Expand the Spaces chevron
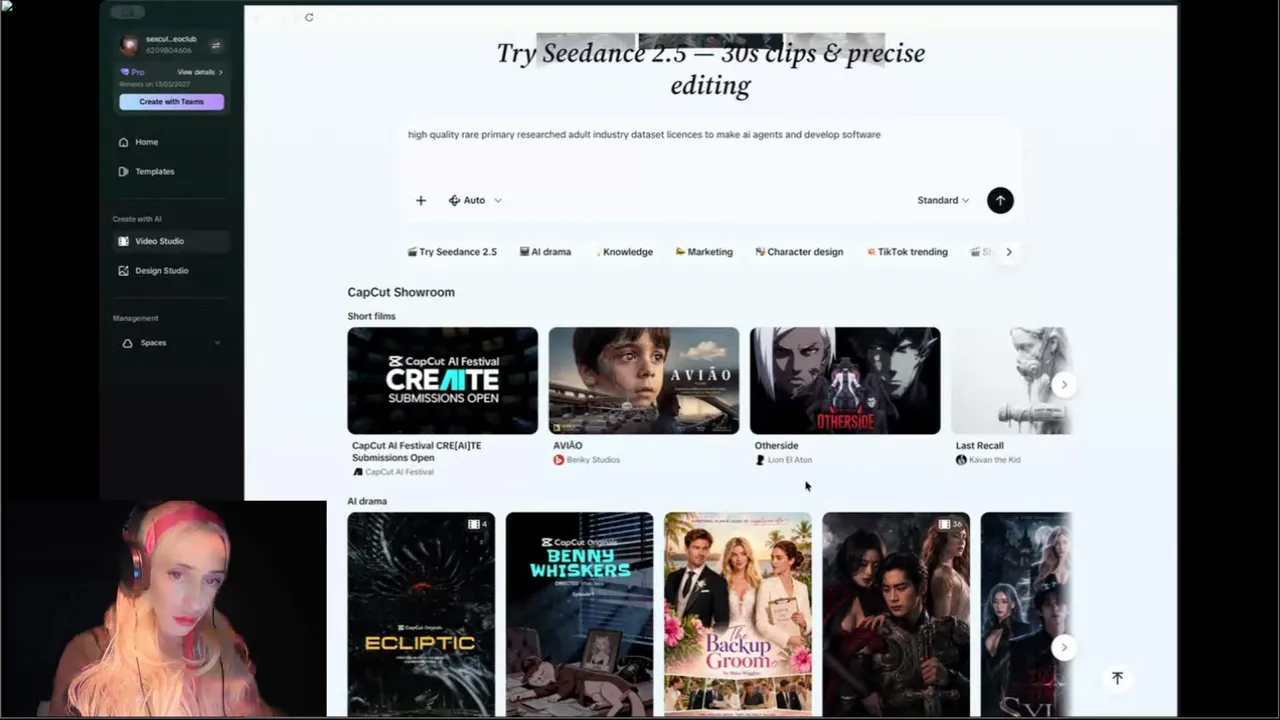 (x=217, y=343)
